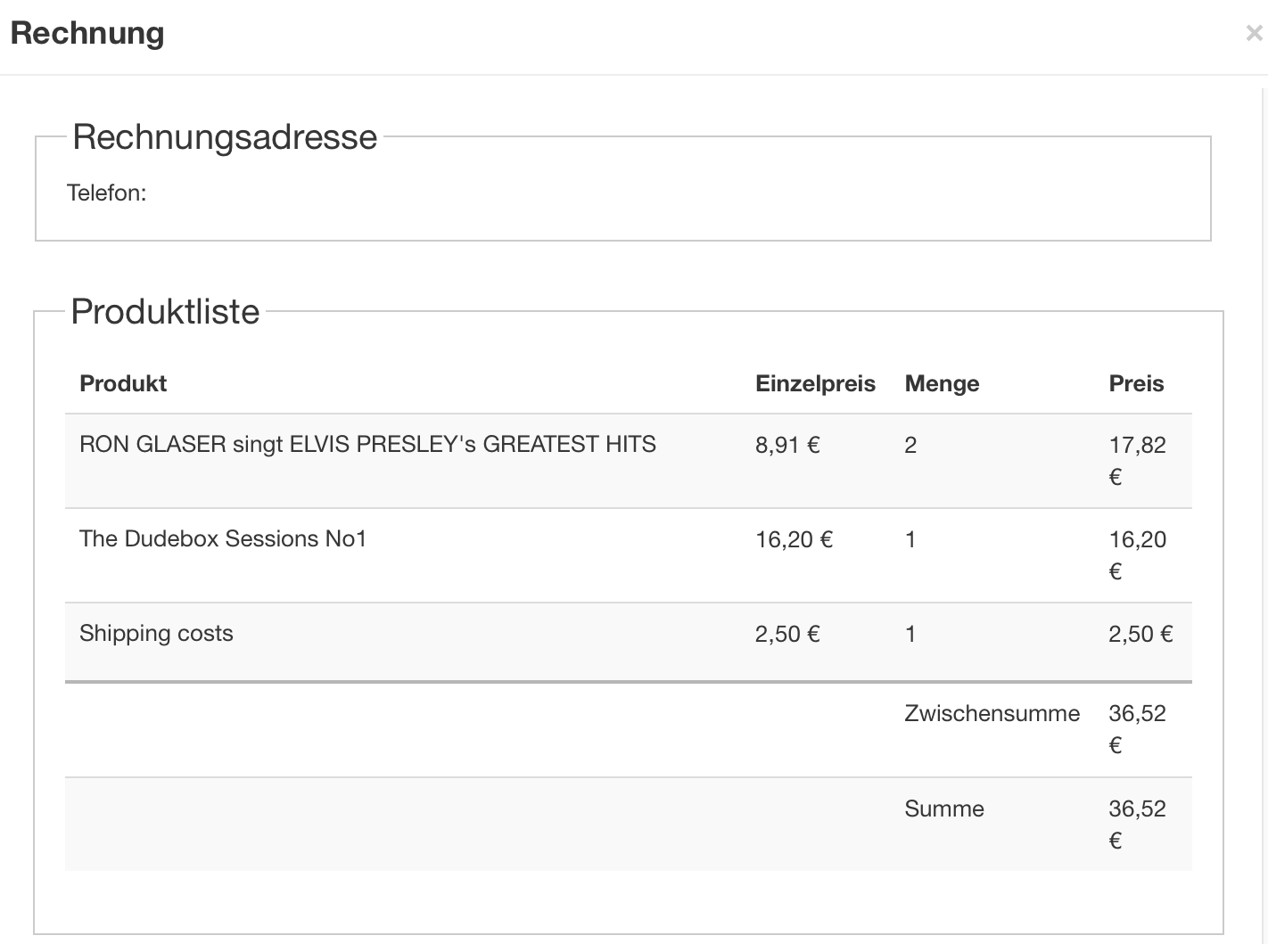Click the vertical scrollbar on the right edge
Image resolution: width=1268 pixels, height=952 pixels.
tap(1264, 446)
